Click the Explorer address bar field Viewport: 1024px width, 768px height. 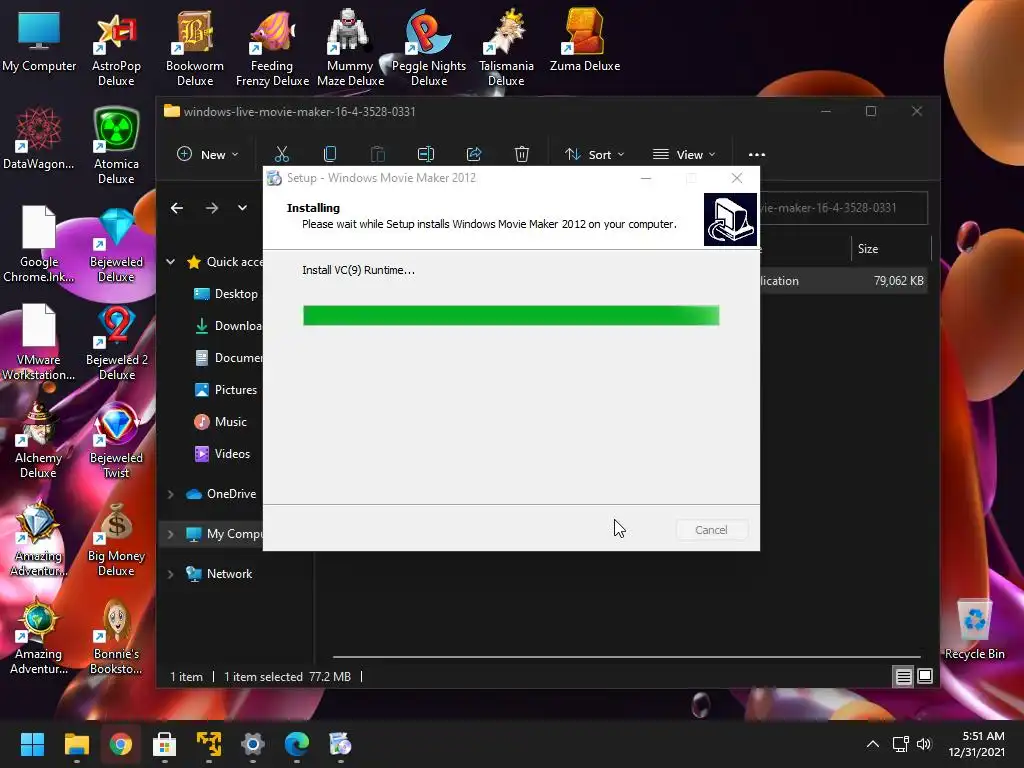coord(843,208)
